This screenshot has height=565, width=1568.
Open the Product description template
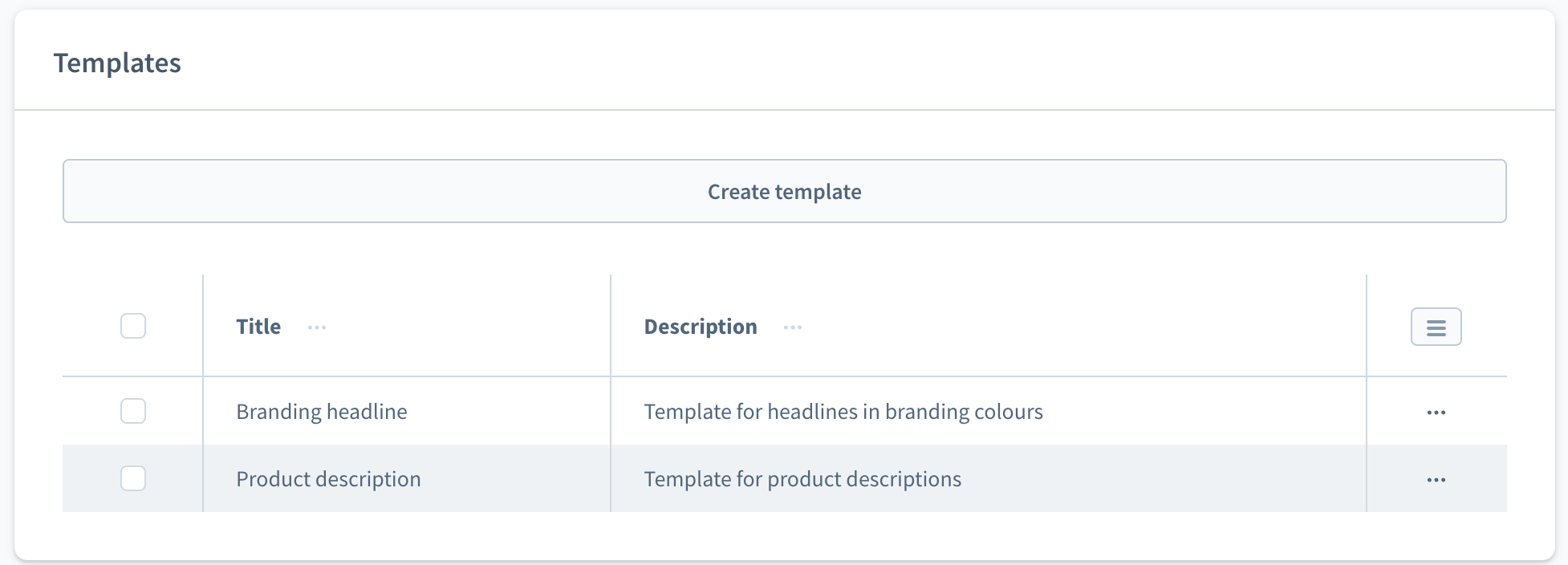tap(328, 479)
